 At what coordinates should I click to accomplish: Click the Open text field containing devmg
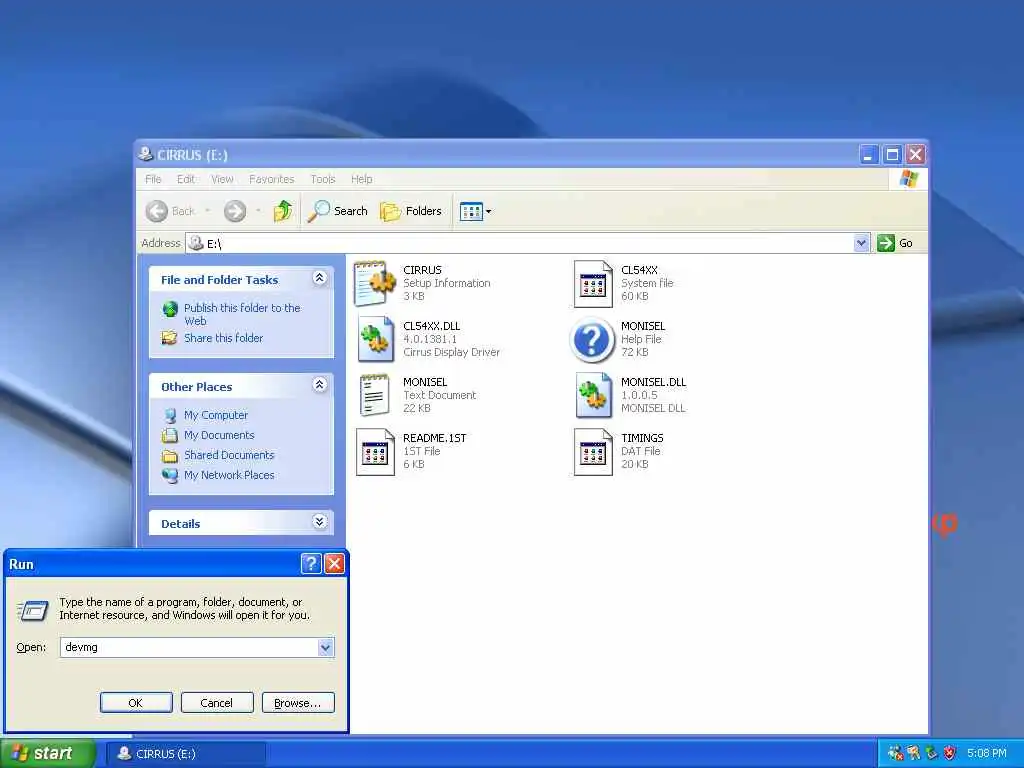click(x=189, y=647)
